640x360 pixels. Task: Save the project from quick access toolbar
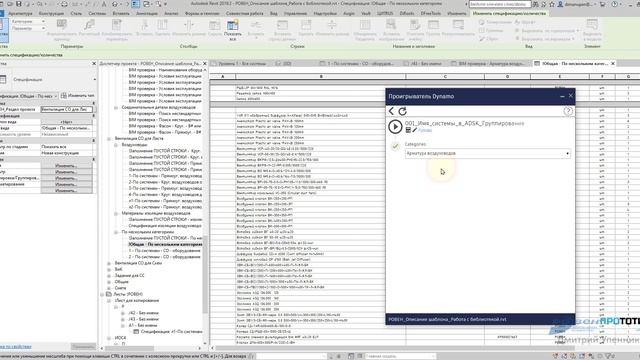(x=19, y=4)
